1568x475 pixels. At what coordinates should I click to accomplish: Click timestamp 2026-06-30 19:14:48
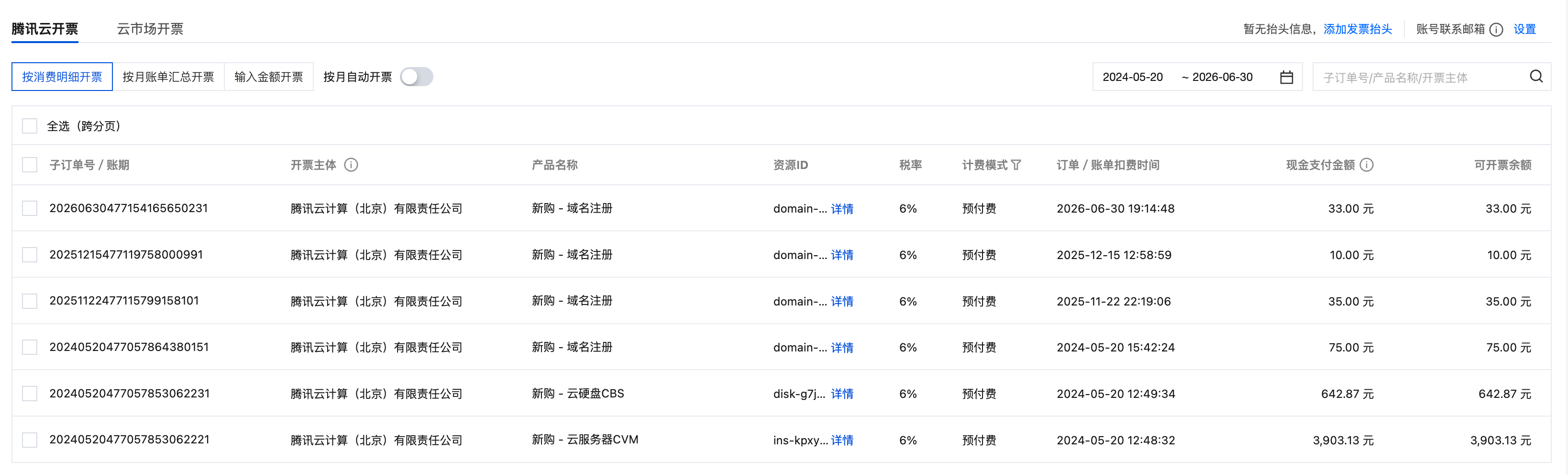(x=1115, y=208)
